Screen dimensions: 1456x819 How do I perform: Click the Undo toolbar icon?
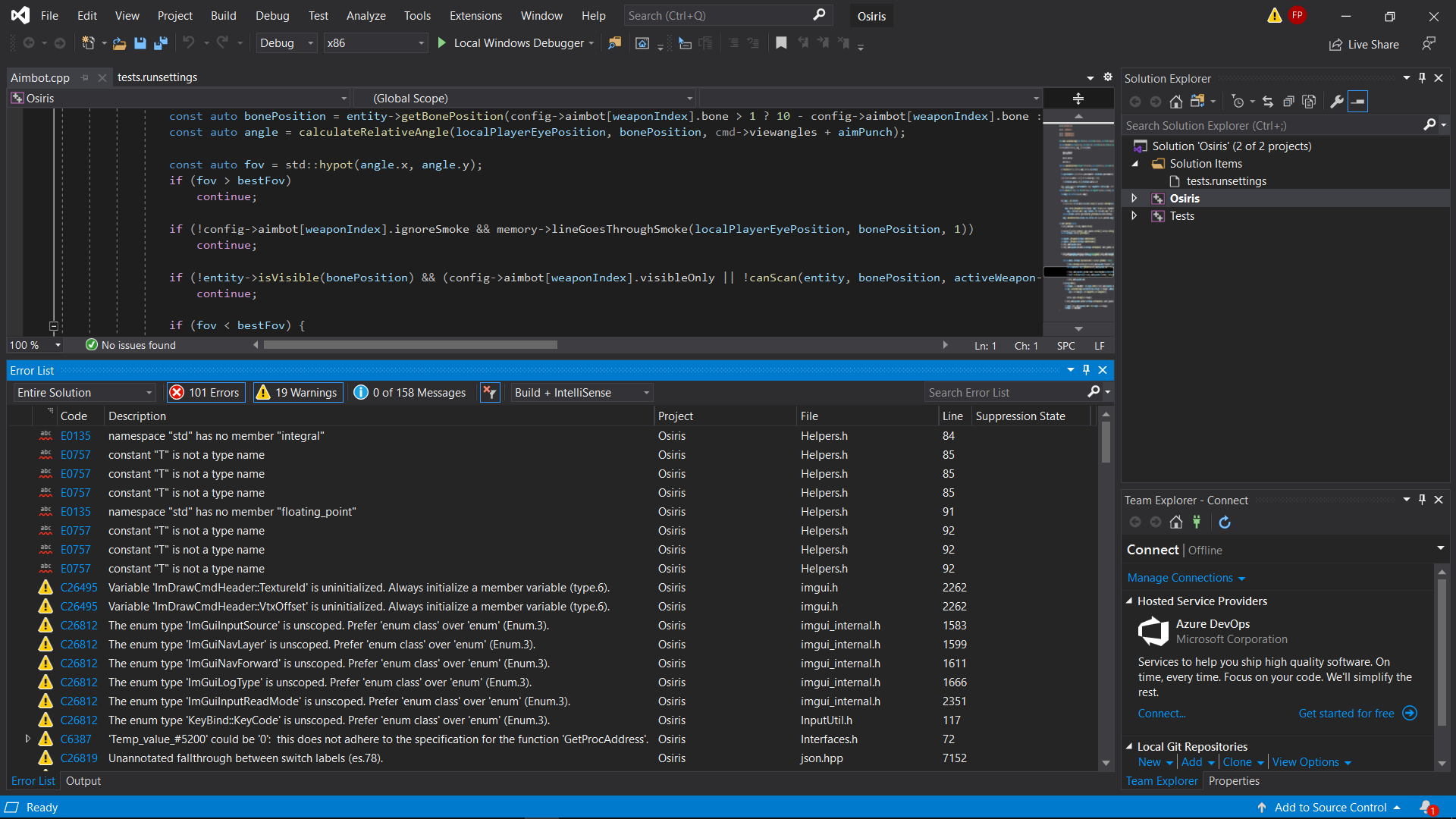click(x=189, y=43)
